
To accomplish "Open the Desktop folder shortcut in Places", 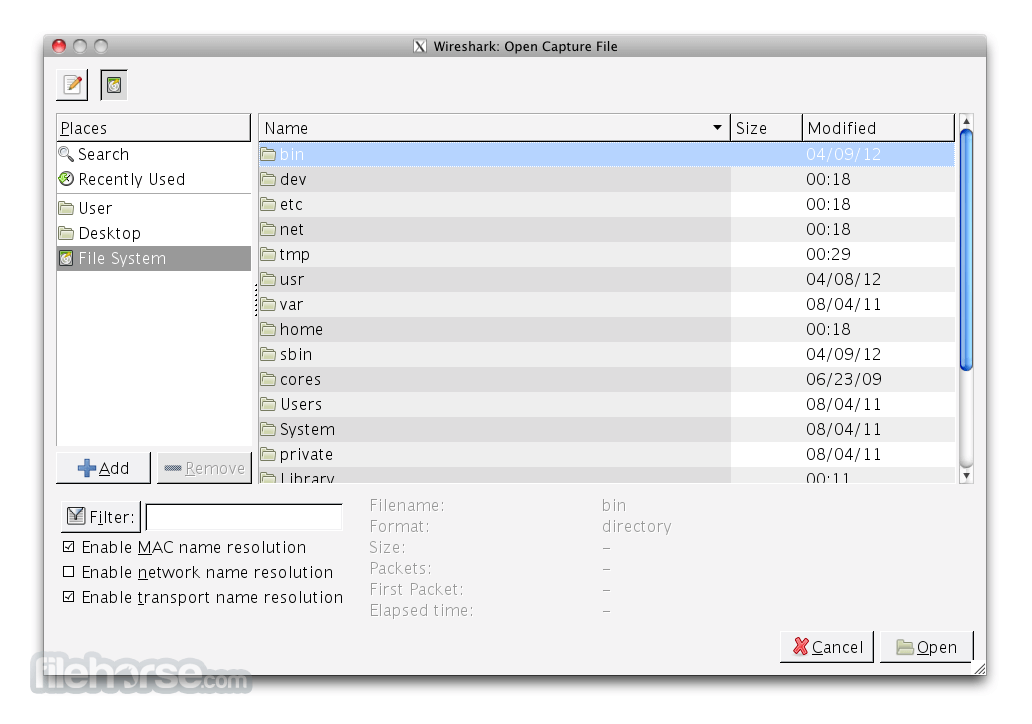I will pyautogui.click(x=153, y=233).
